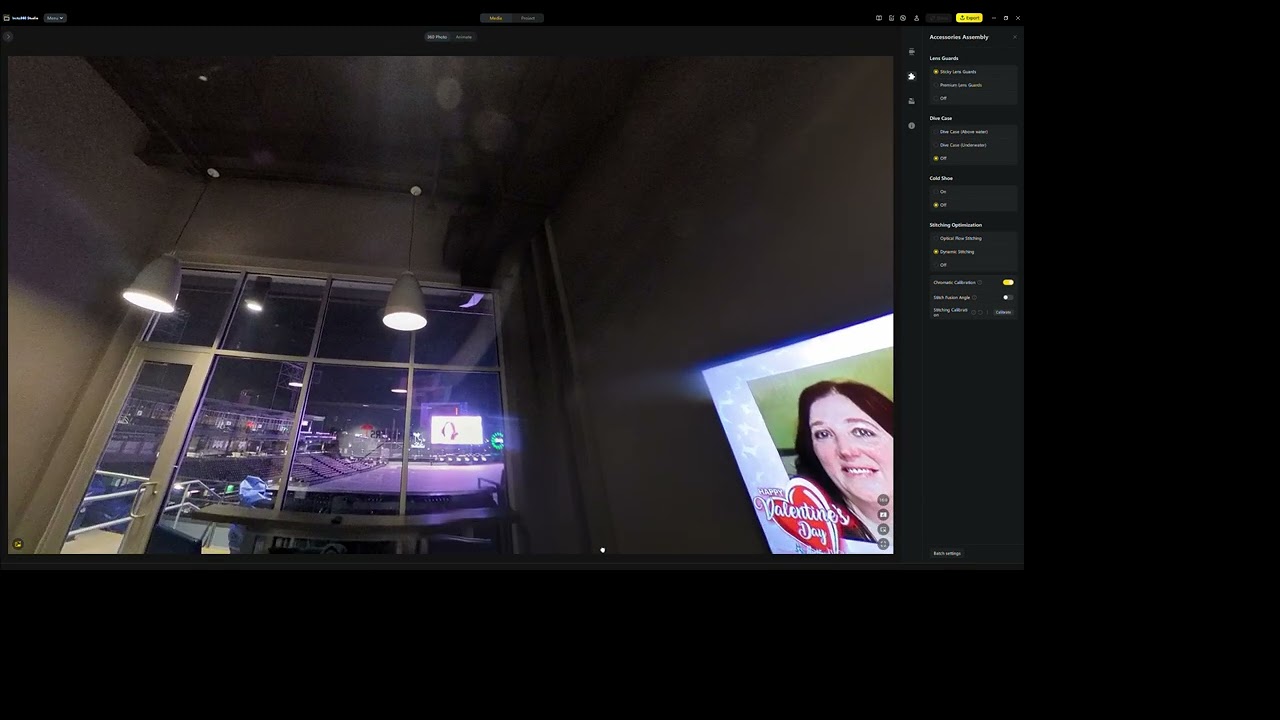Set Cold Shoe to Off
Image resolution: width=1280 pixels, height=720 pixels.
(x=940, y=205)
